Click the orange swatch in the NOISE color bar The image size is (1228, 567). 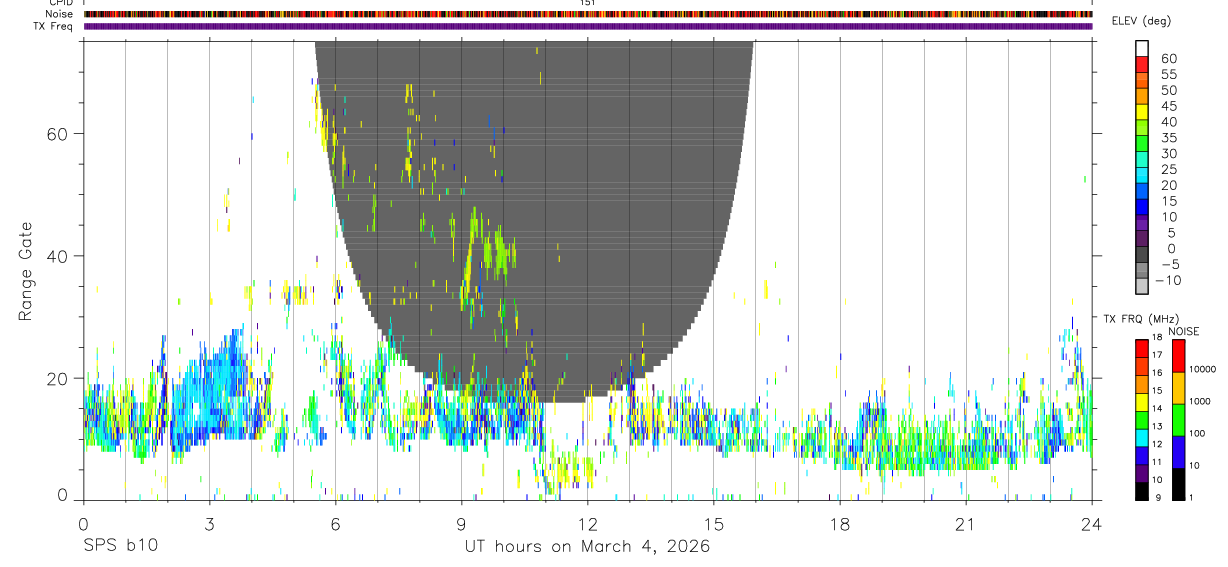[x=1178, y=388]
